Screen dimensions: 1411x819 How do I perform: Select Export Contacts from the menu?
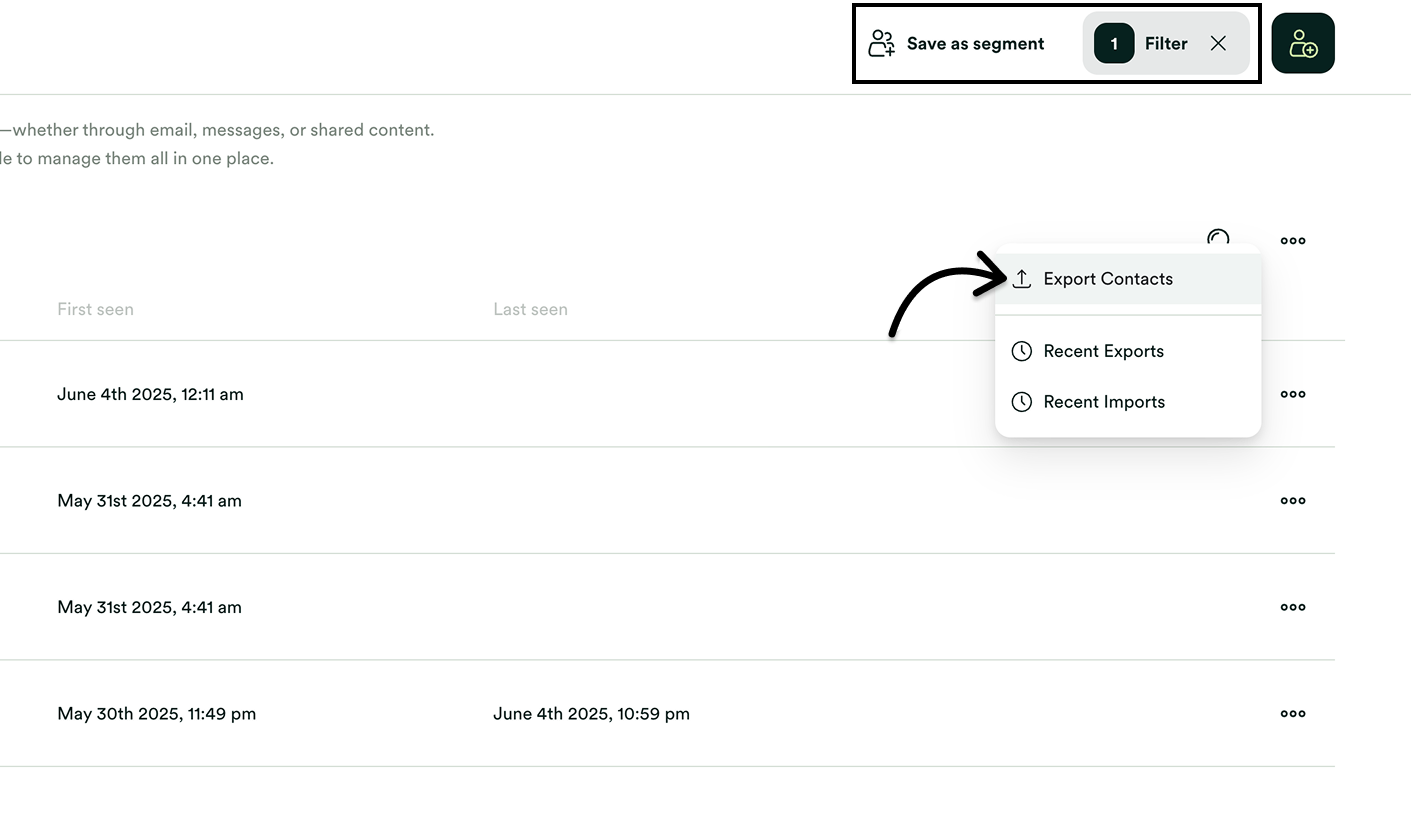[1108, 279]
